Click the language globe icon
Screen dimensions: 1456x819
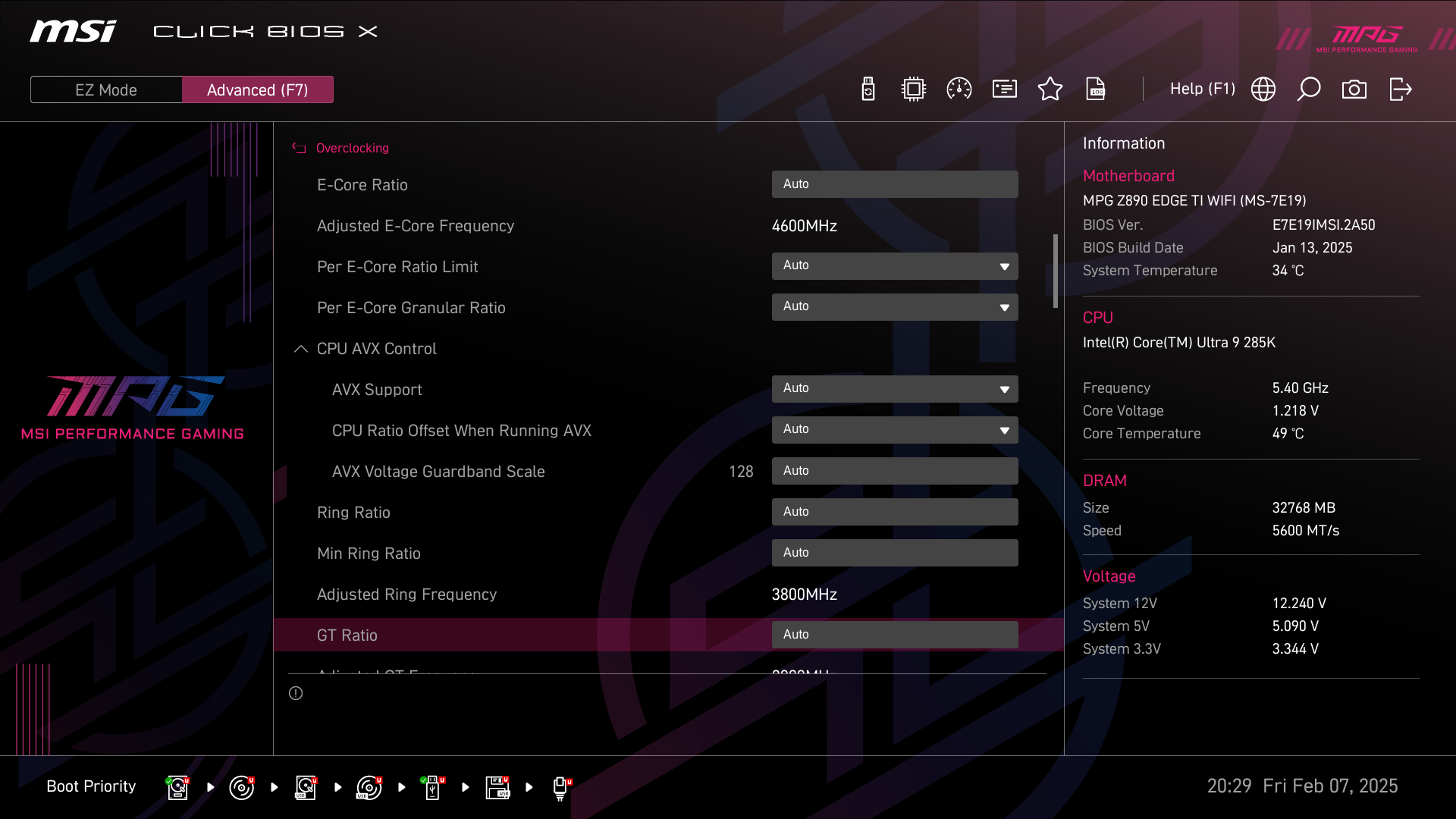1263,89
